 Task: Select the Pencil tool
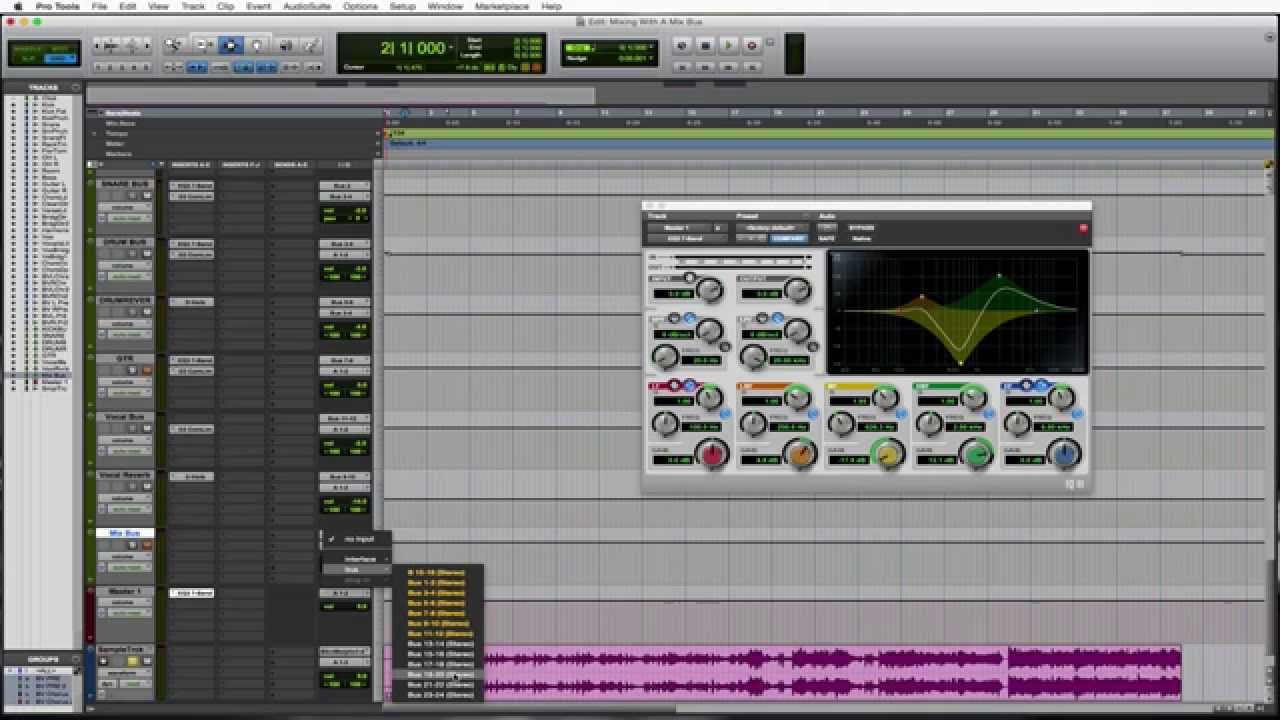(311, 45)
